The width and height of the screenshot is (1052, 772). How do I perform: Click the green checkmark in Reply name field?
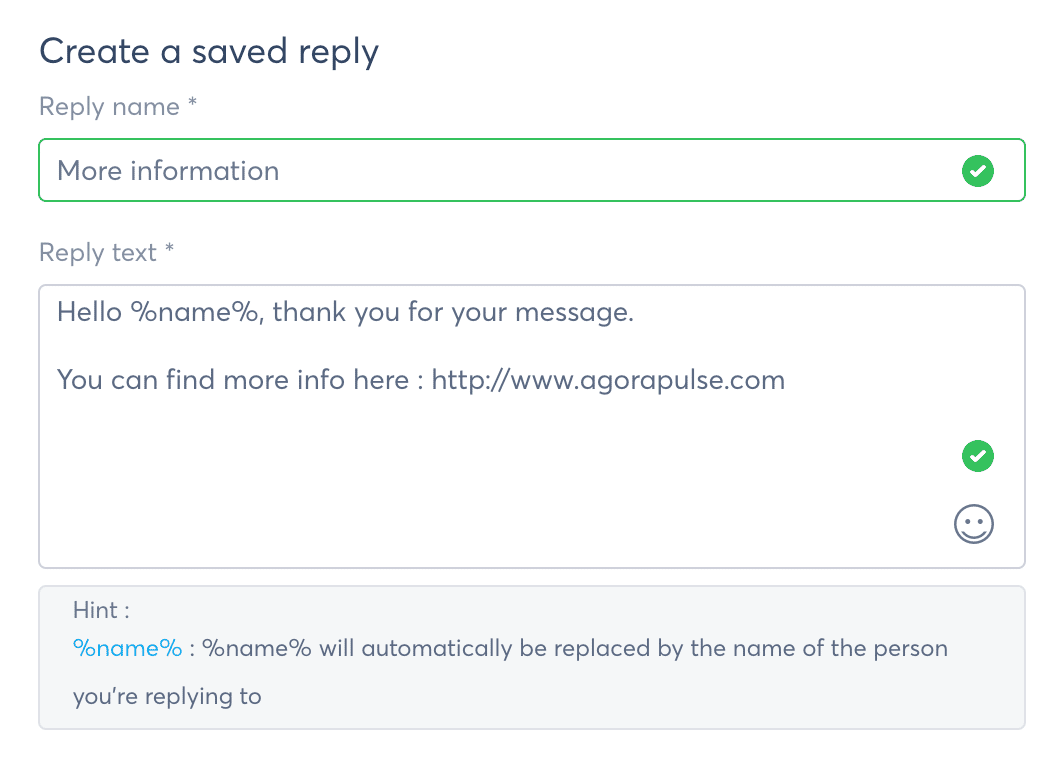pyautogui.click(x=978, y=170)
